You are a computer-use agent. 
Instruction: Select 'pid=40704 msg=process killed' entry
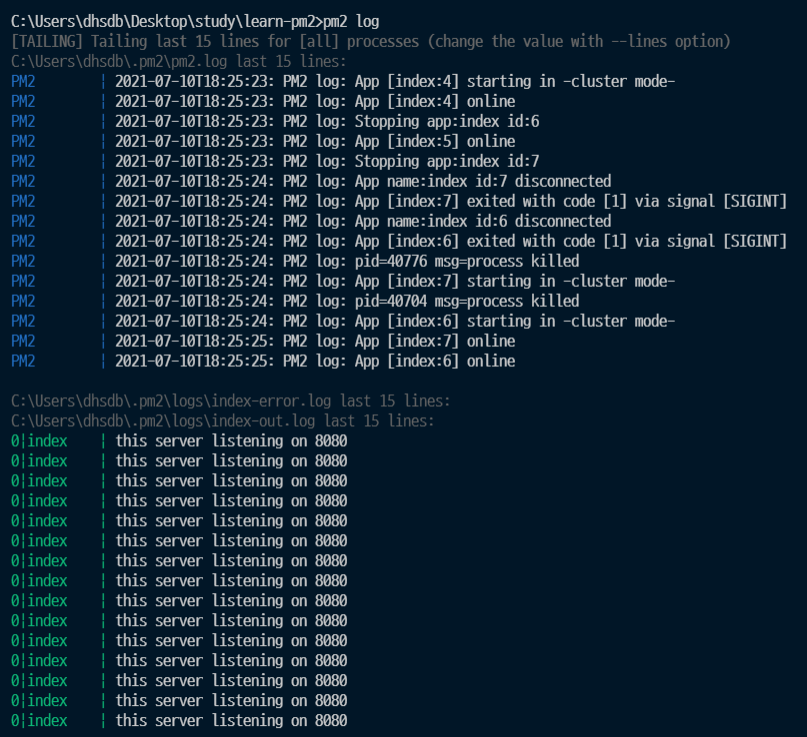pyautogui.click(x=295, y=302)
